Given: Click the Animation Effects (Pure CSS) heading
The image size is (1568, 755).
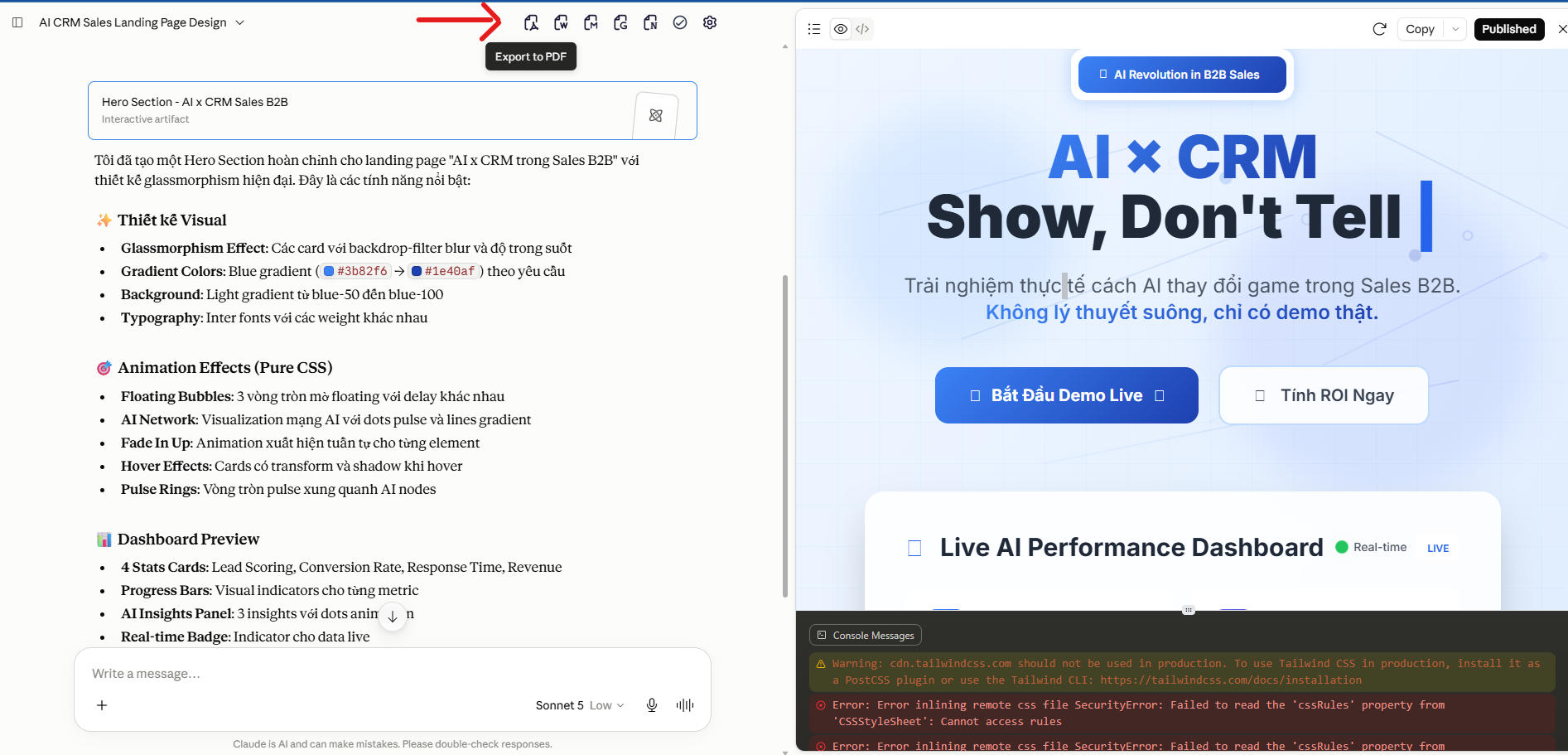Looking at the screenshot, I should (225, 367).
